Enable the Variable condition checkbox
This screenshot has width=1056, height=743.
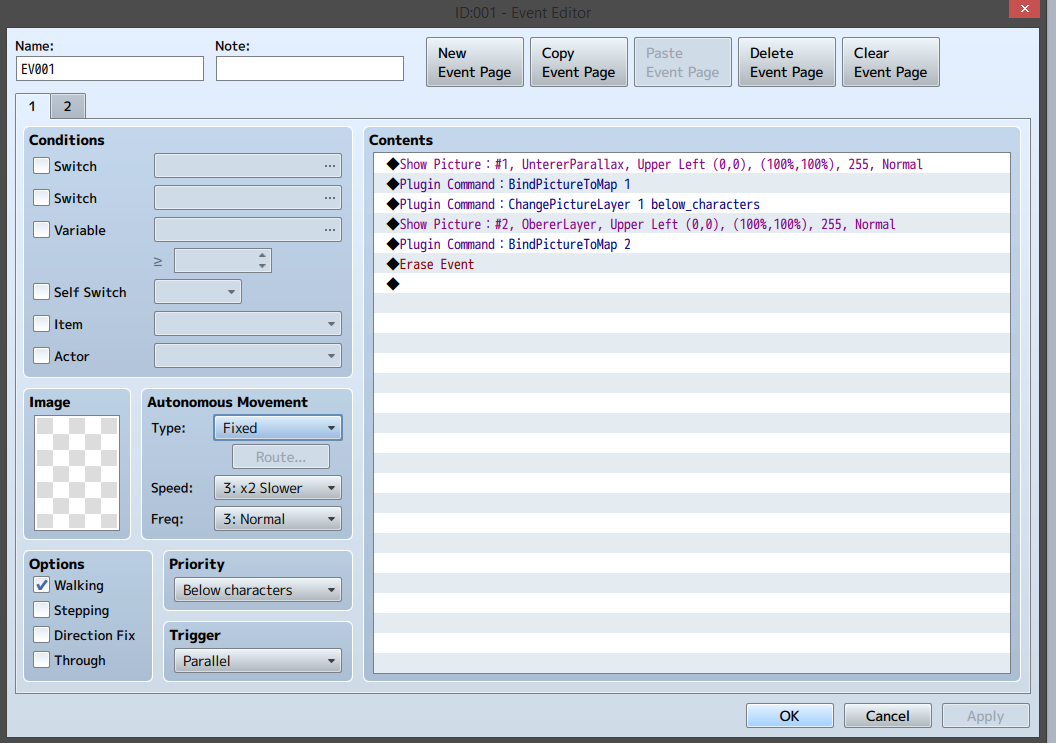click(x=41, y=230)
